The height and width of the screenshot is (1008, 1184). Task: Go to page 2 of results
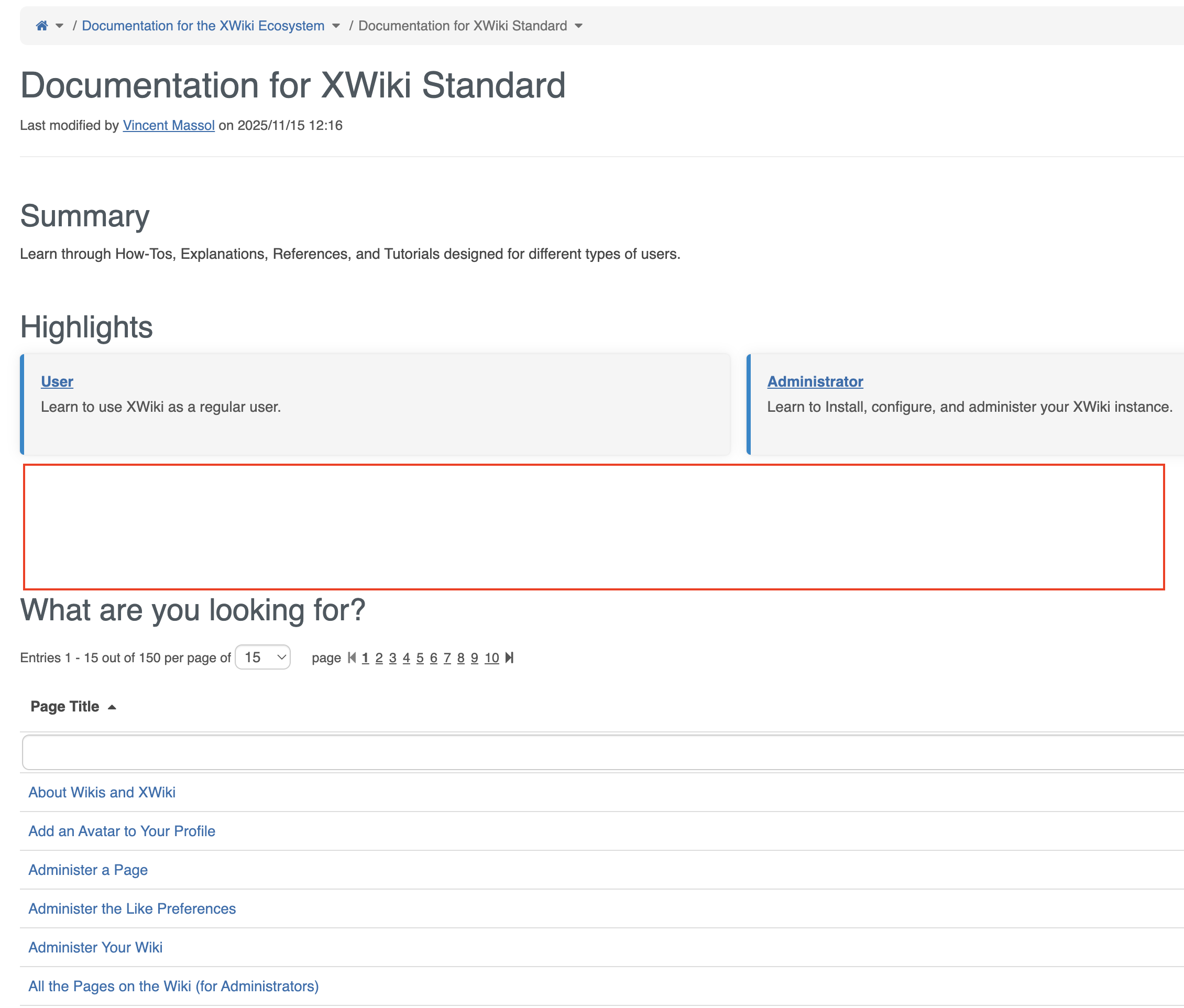[379, 658]
